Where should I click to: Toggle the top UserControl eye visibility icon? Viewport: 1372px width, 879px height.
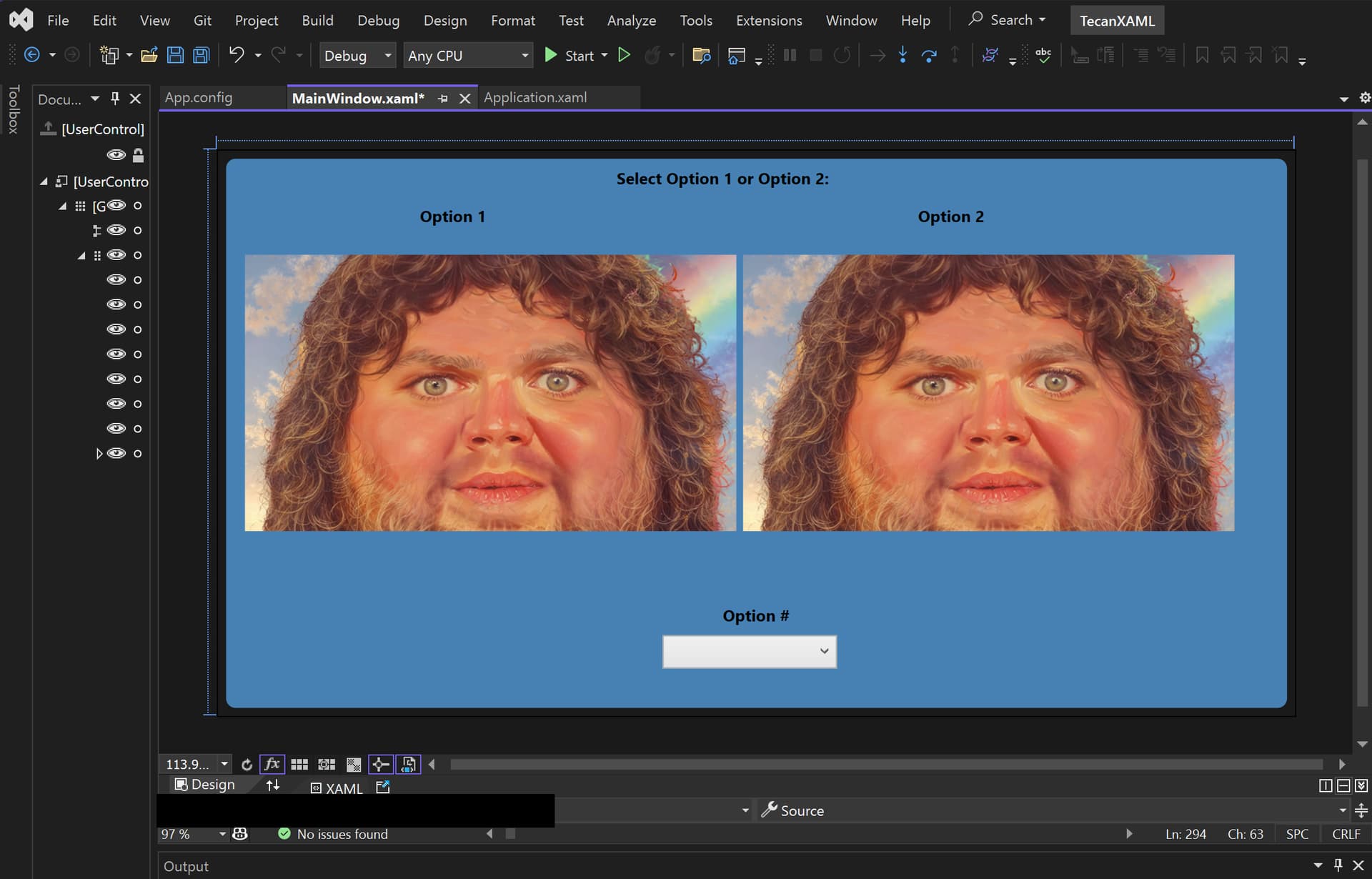(116, 155)
